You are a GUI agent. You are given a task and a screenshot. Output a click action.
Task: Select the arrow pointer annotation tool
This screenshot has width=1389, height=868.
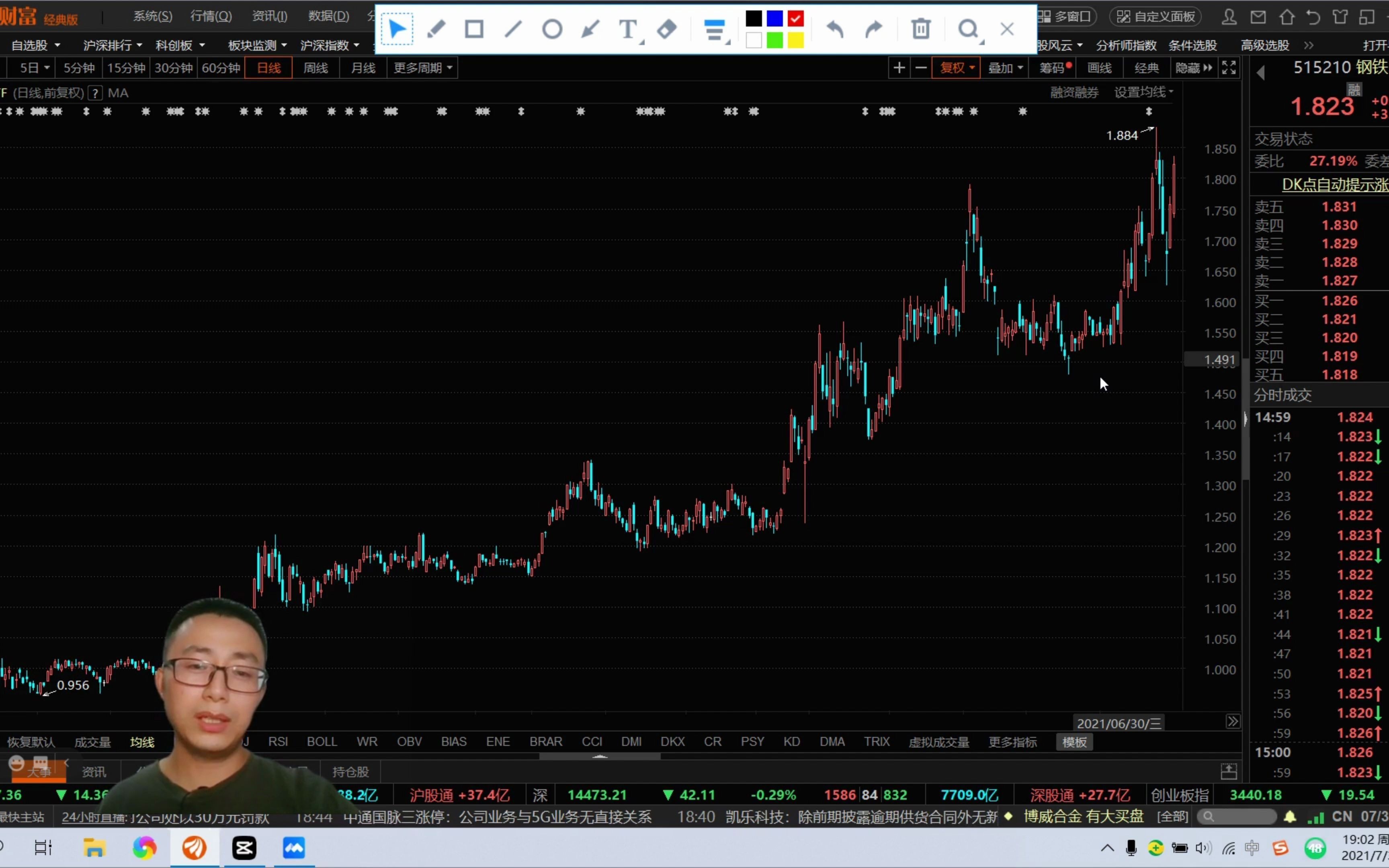(397, 29)
